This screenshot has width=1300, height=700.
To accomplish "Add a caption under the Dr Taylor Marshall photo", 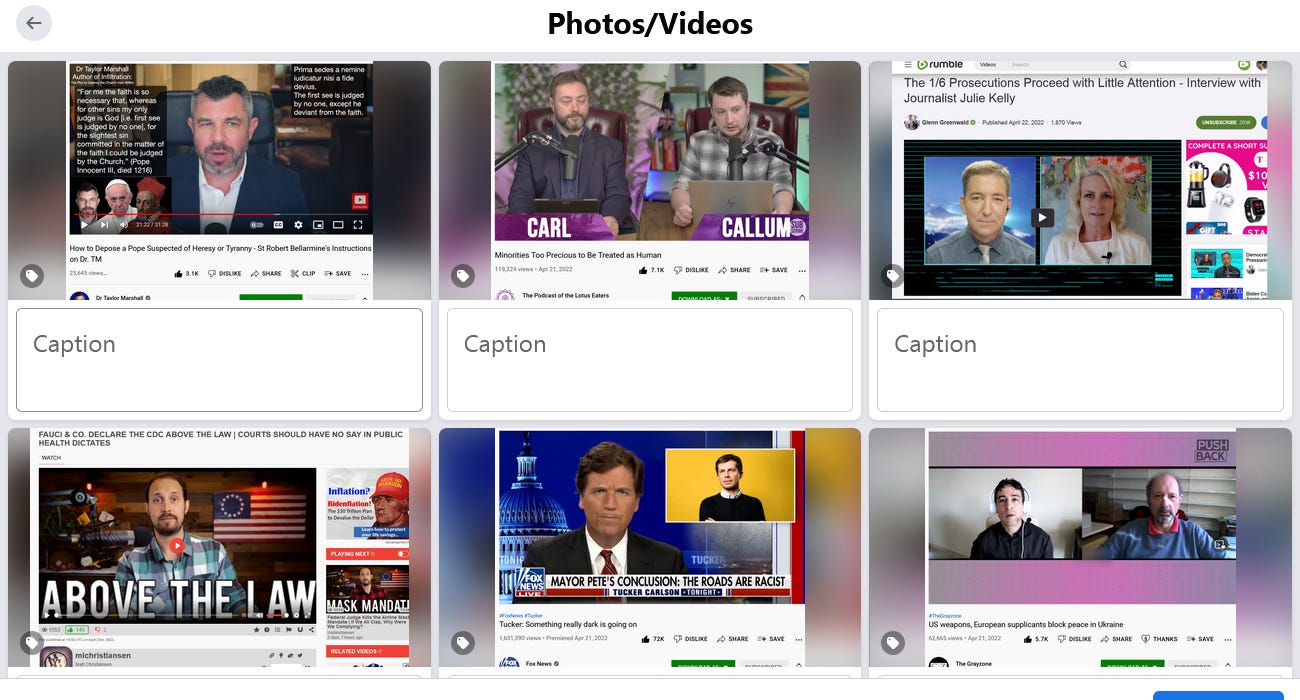I will click(x=219, y=360).
